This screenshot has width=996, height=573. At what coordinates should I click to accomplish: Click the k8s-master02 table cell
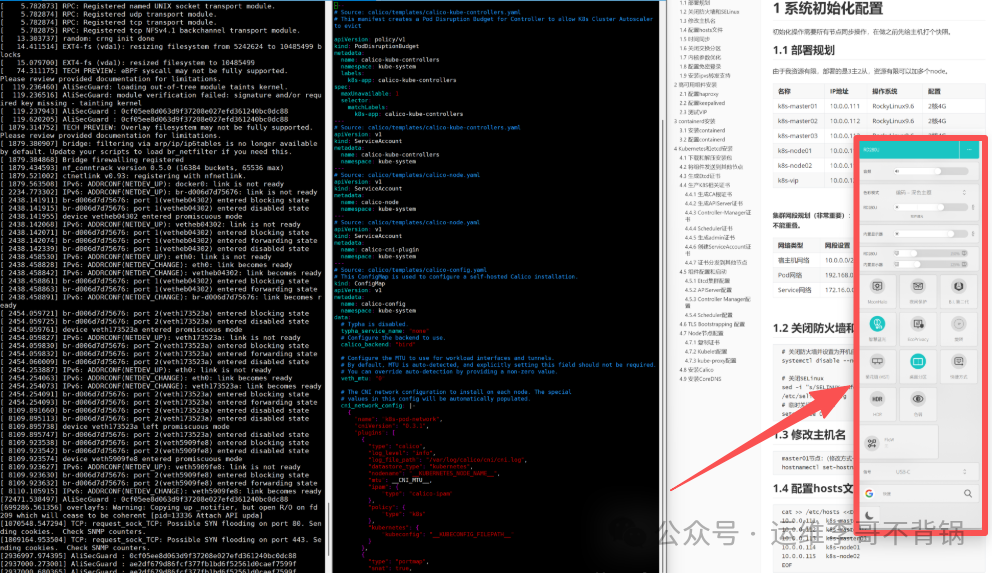797,121
